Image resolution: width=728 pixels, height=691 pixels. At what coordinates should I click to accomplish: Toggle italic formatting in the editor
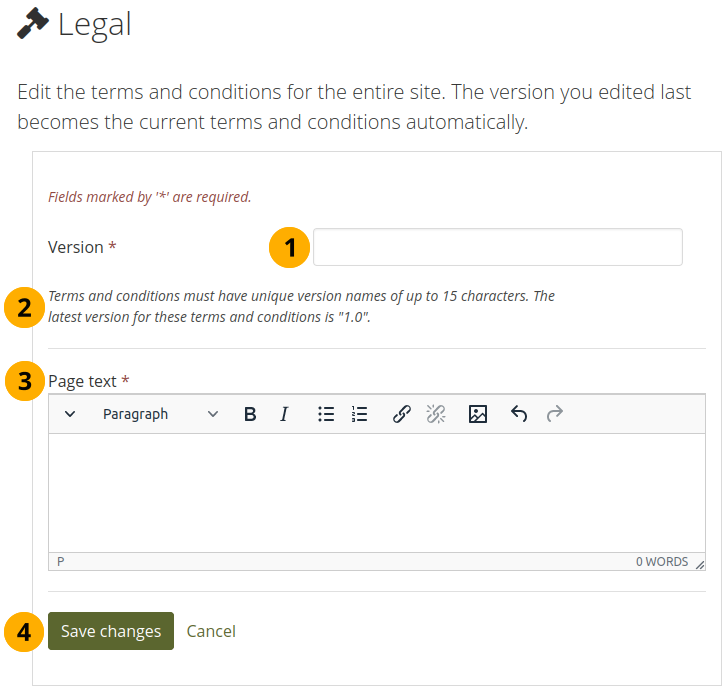(284, 414)
